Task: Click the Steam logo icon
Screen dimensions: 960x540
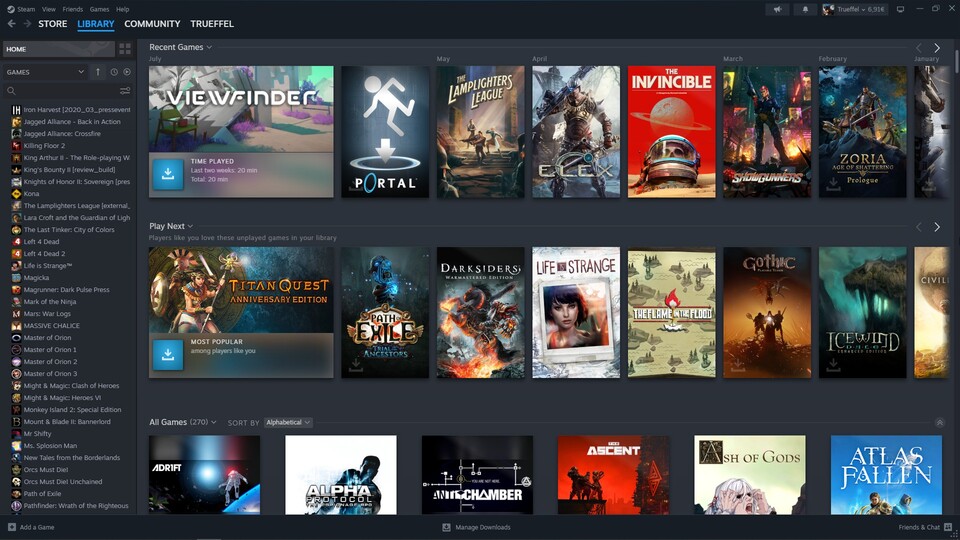Action: coord(10,9)
